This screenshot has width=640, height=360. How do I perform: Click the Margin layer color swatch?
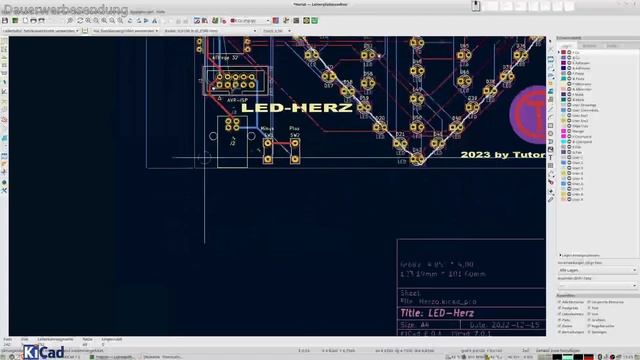[564, 131]
